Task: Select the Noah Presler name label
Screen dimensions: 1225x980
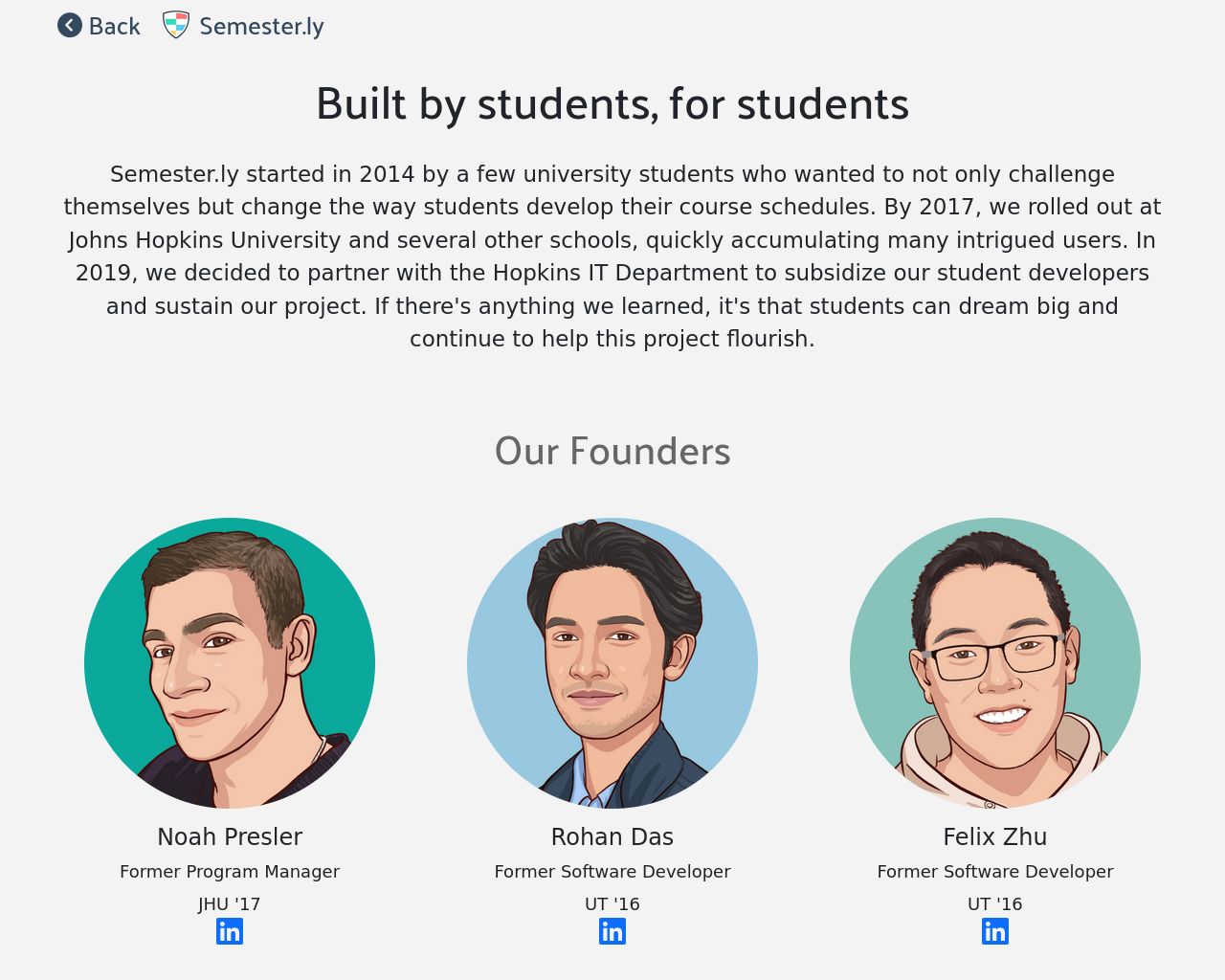Action: [x=230, y=836]
